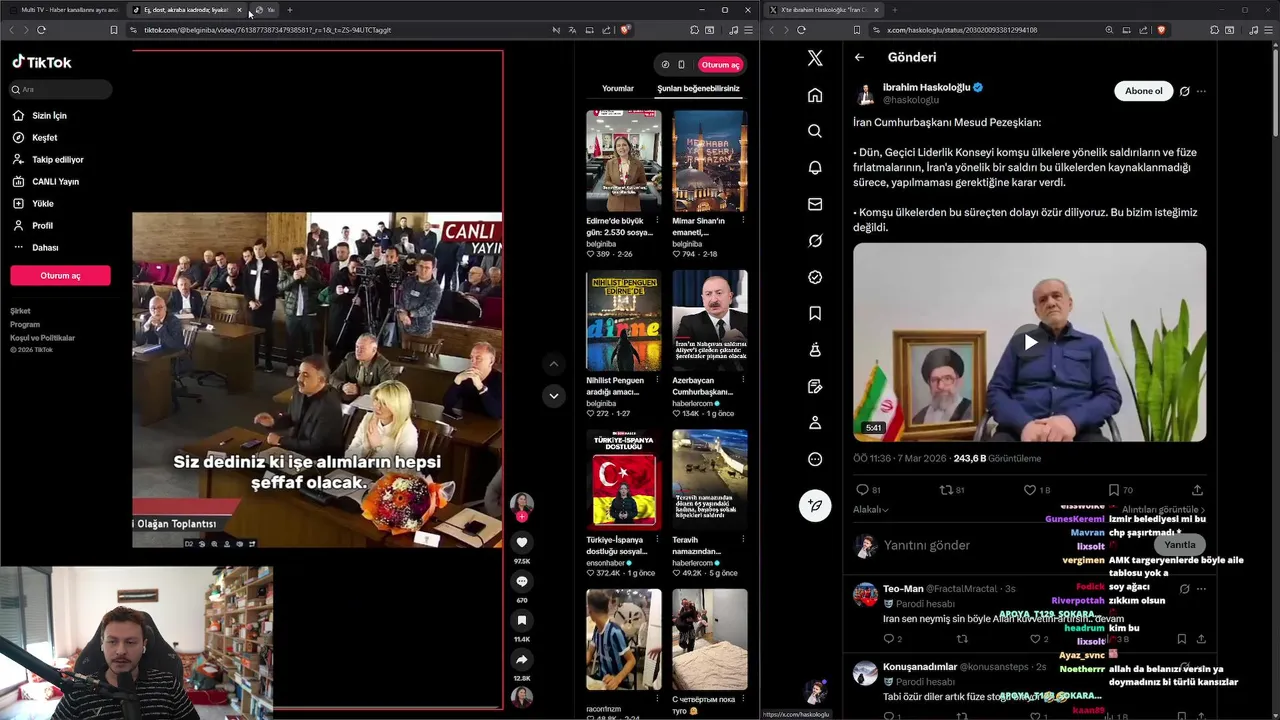1280x720 pixels.
Task: Open the main post's three-dot menu
Action: click(1201, 91)
